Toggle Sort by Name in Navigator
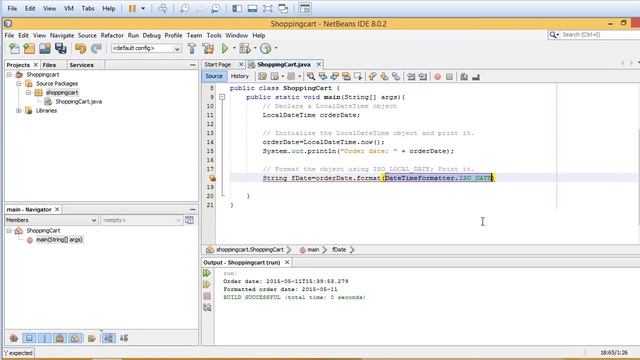 pos(109,338)
